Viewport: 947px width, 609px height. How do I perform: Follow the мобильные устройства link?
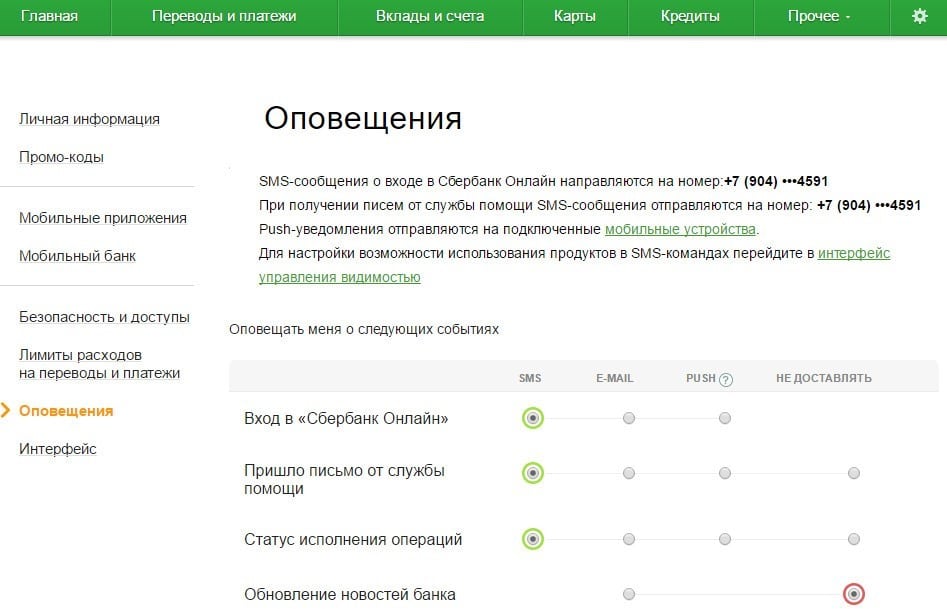coord(680,230)
